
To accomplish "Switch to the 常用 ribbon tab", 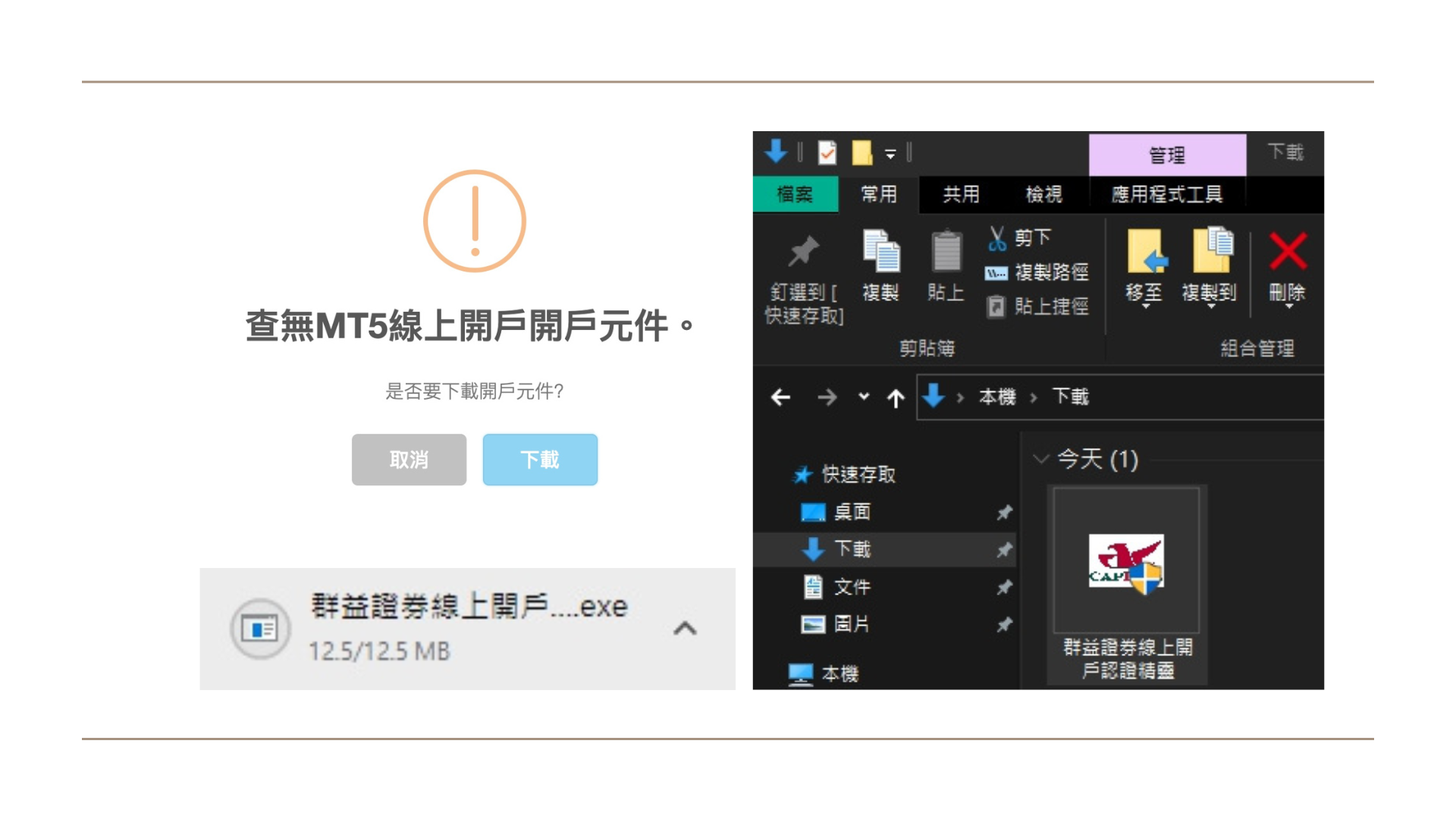I will pyautogui.click(x=878, y=194).
